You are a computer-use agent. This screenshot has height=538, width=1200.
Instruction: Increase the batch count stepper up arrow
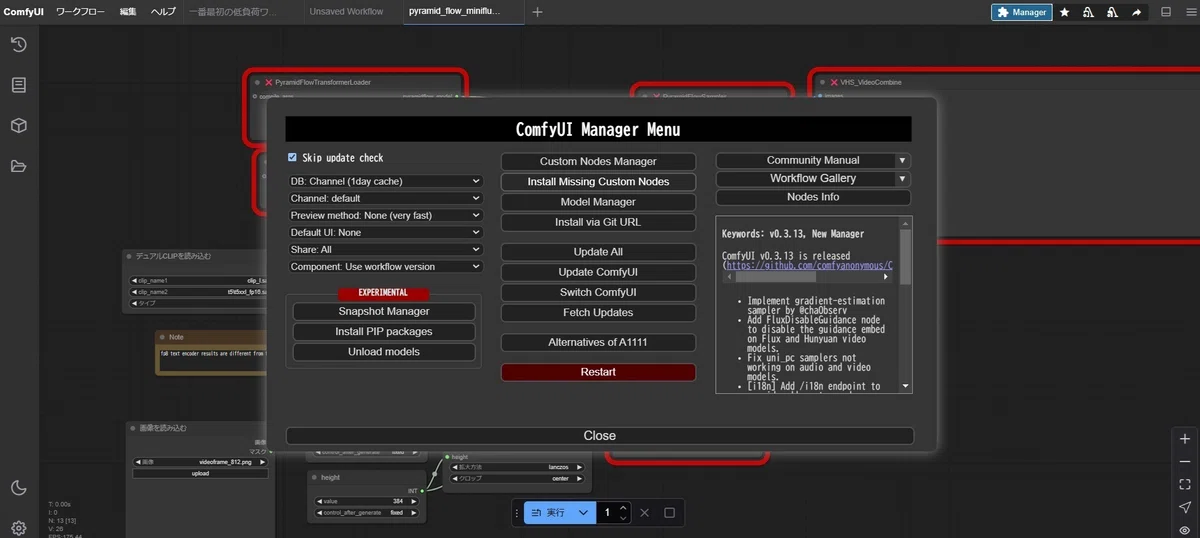623,507
